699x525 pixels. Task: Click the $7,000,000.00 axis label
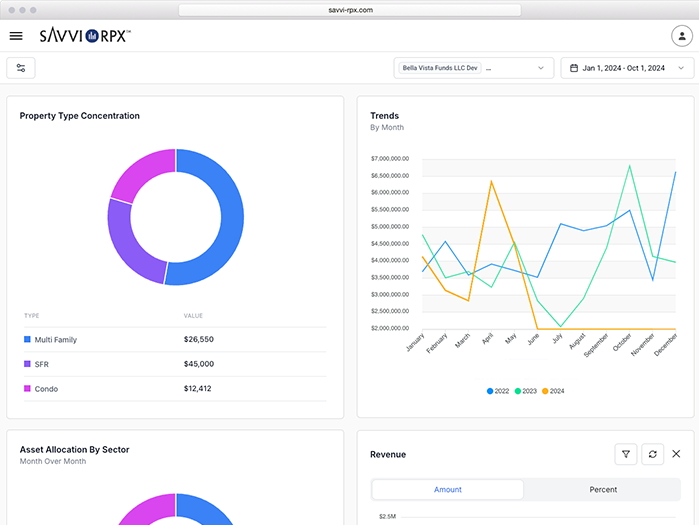(x=390, y=158)
